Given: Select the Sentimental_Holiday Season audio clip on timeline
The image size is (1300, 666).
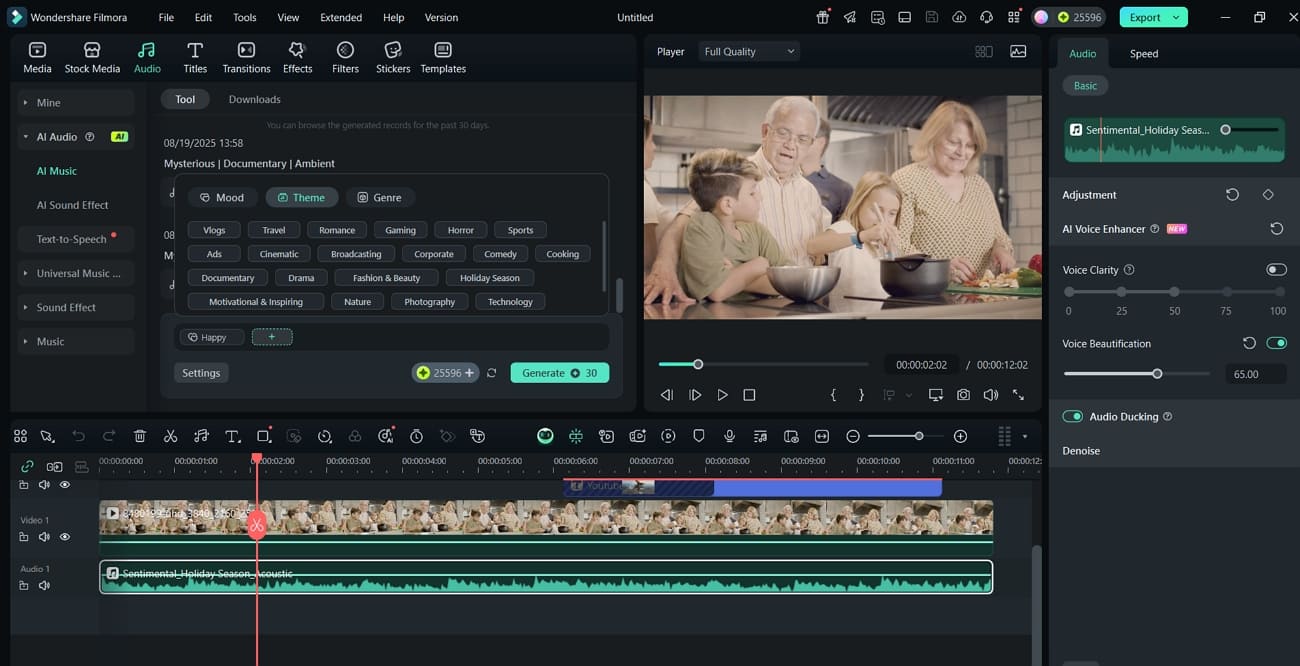Looking at the screenshot, I should pyautogui.click(x=546, y=577).
